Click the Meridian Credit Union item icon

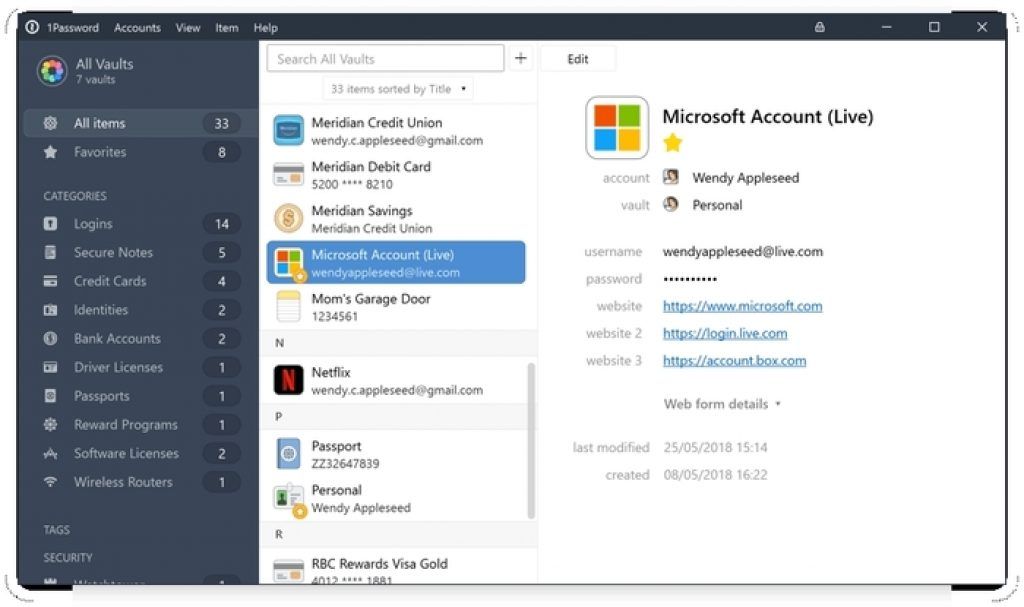(288, 131)
